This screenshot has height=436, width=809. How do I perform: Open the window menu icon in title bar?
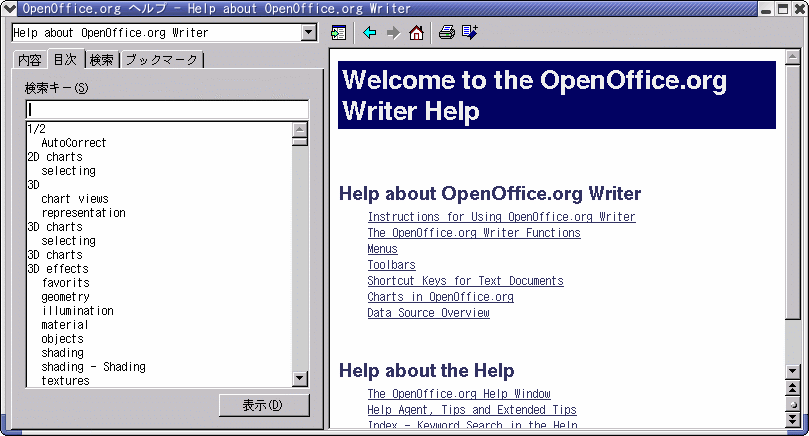click(10, 8)
